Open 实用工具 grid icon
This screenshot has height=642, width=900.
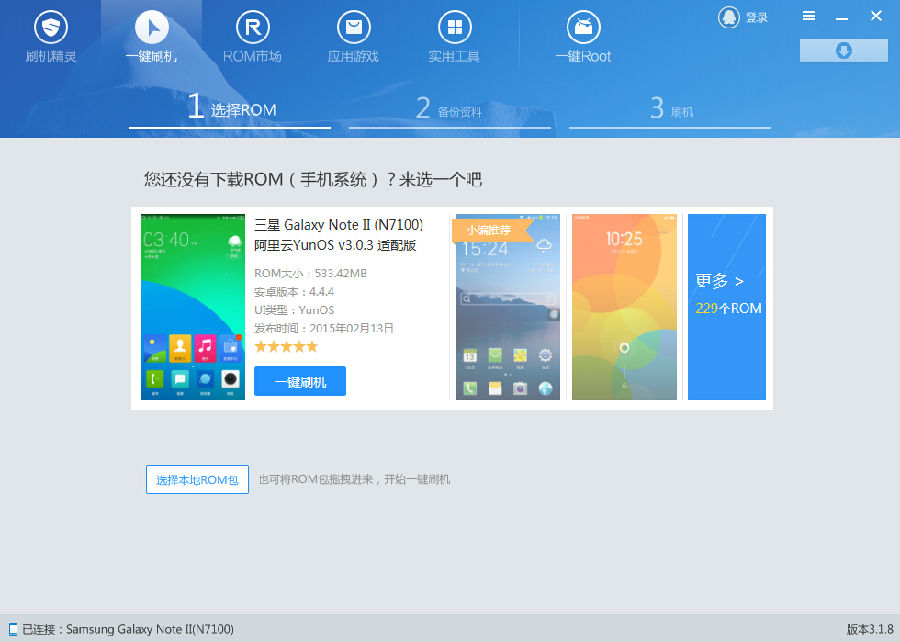coord(455,27)
